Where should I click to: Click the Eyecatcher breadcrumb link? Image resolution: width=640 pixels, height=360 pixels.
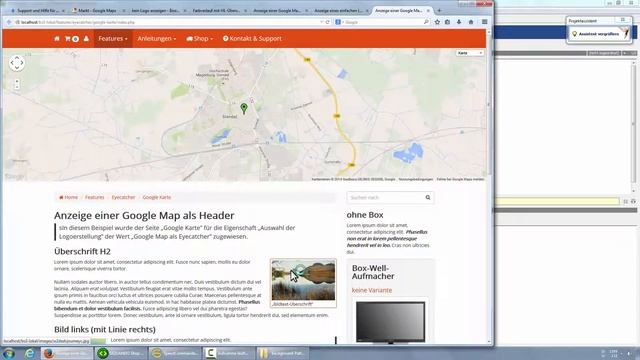[x=123, y=197]
